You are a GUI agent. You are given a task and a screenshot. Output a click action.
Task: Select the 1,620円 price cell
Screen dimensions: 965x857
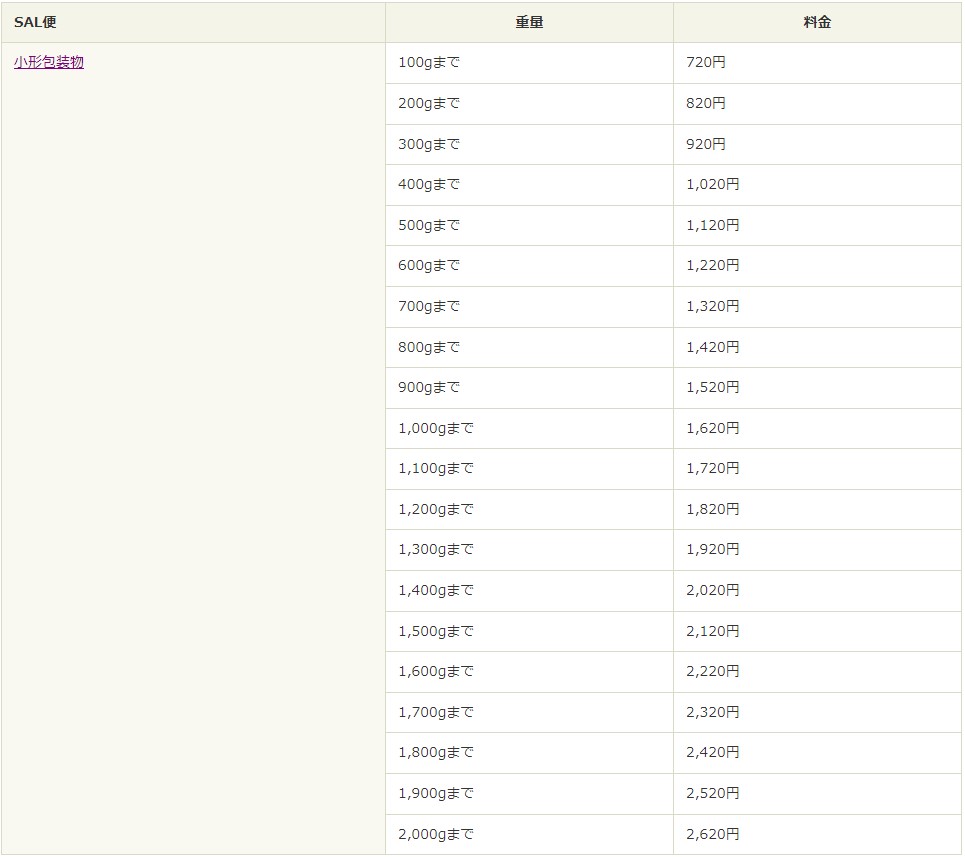point(713,428)
